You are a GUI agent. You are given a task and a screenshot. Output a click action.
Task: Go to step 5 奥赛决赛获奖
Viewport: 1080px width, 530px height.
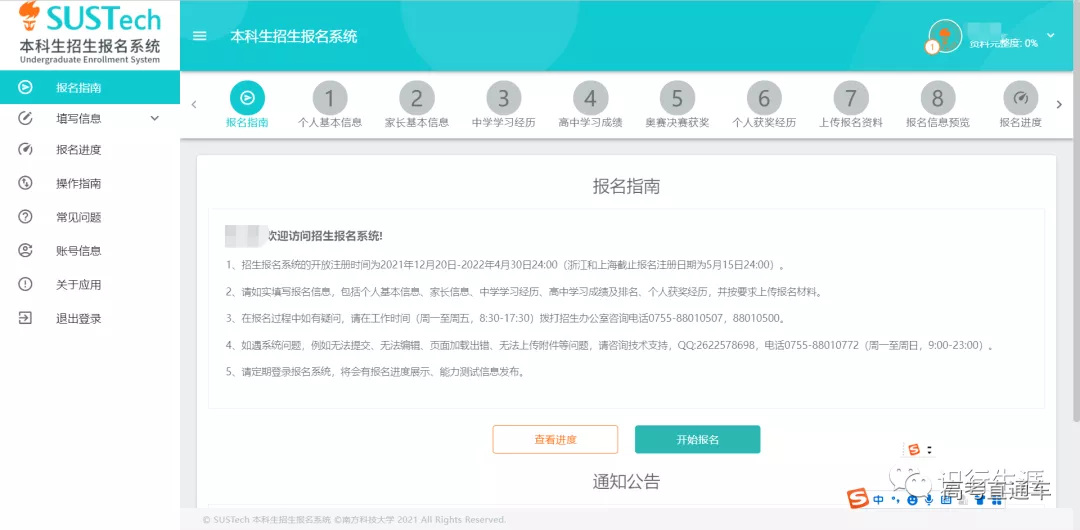coord(677,105)
